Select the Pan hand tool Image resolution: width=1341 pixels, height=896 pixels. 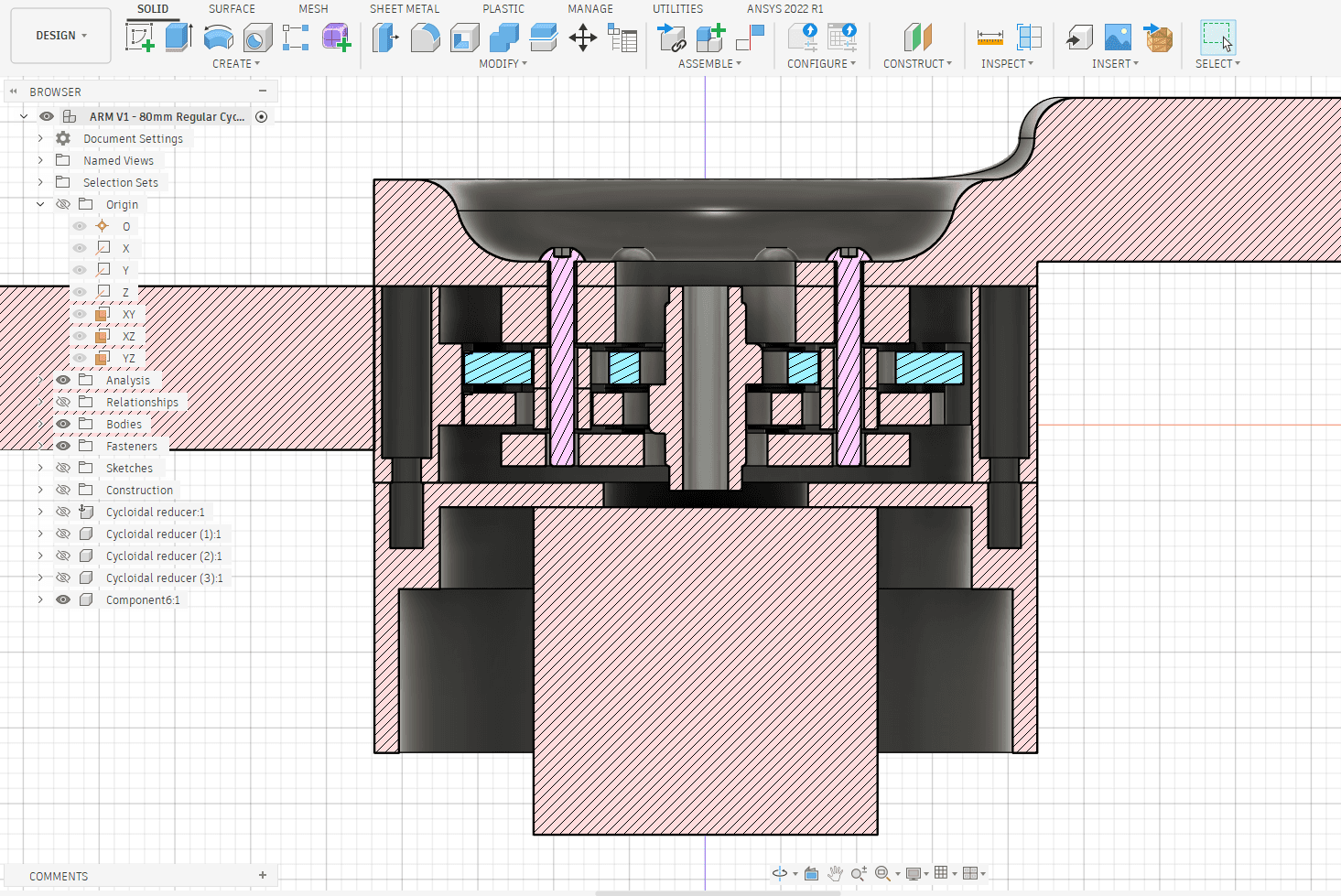click(835, 873)
